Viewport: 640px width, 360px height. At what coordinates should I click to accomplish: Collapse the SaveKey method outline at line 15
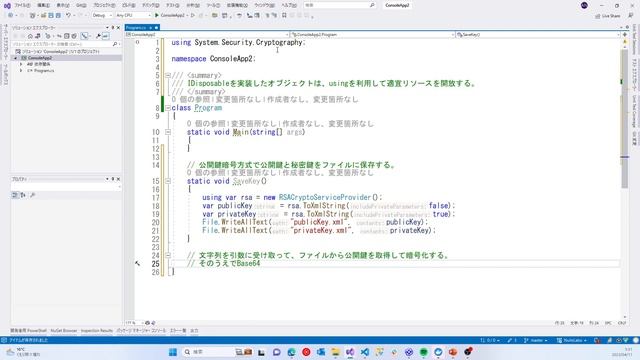pos(168,181)
